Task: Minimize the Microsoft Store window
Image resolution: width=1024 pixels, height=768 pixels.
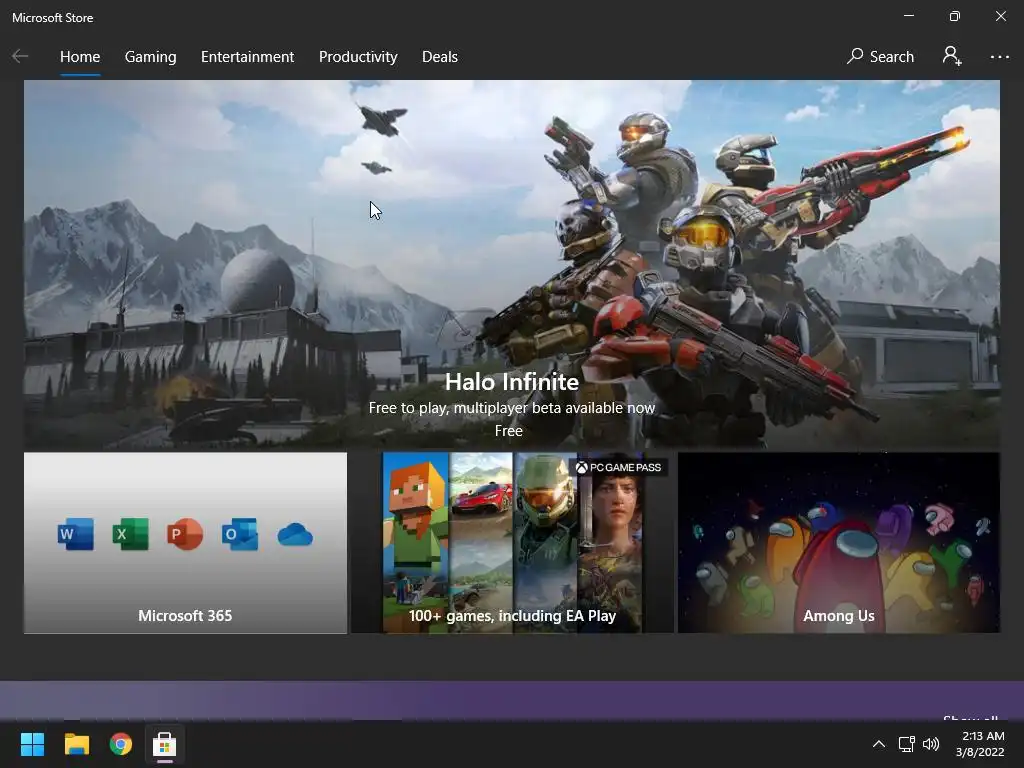Action: click(x=908, y=16)
